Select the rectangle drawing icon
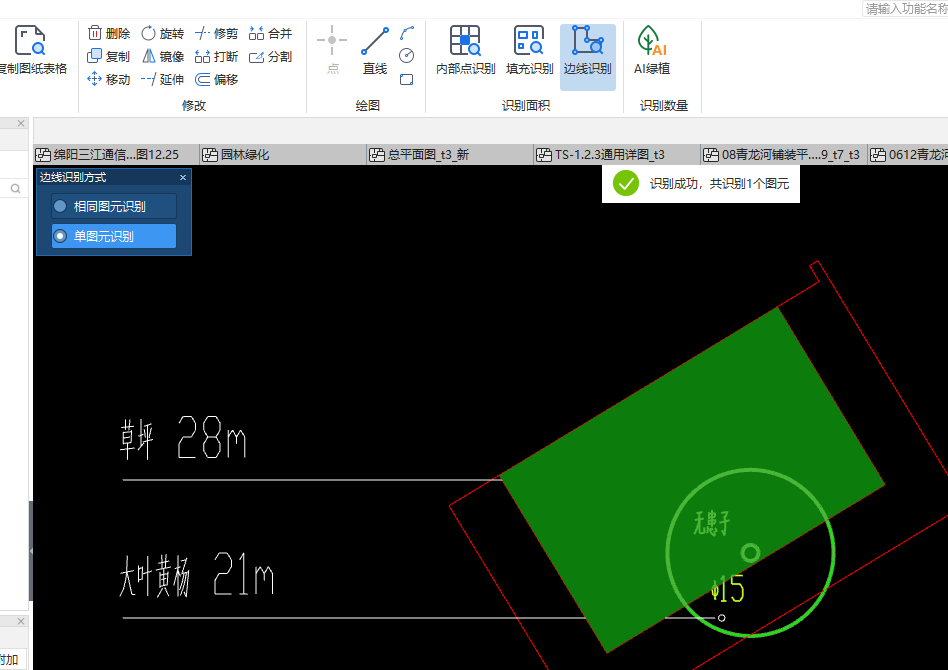The image size is (948, 670). coord(405,79)
